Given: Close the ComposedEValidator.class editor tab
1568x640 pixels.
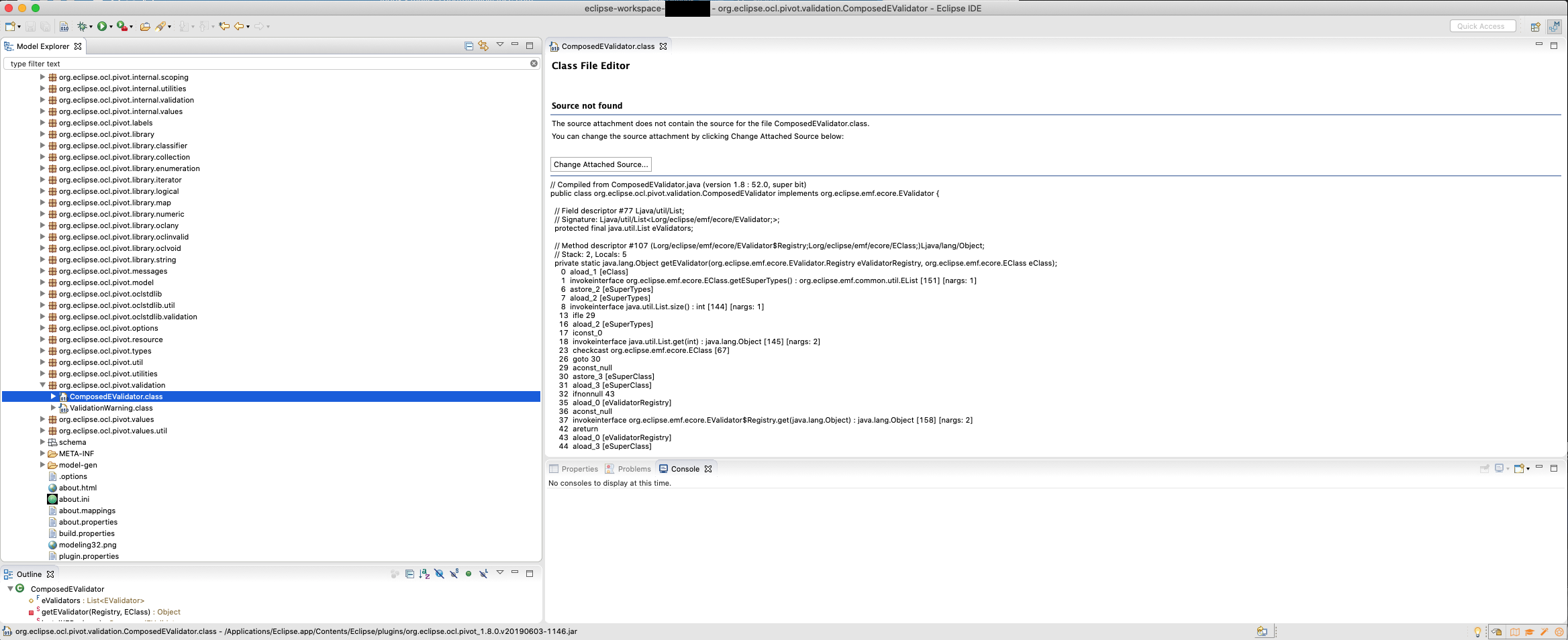Looking at the screenshot, I should click(663, 46).
